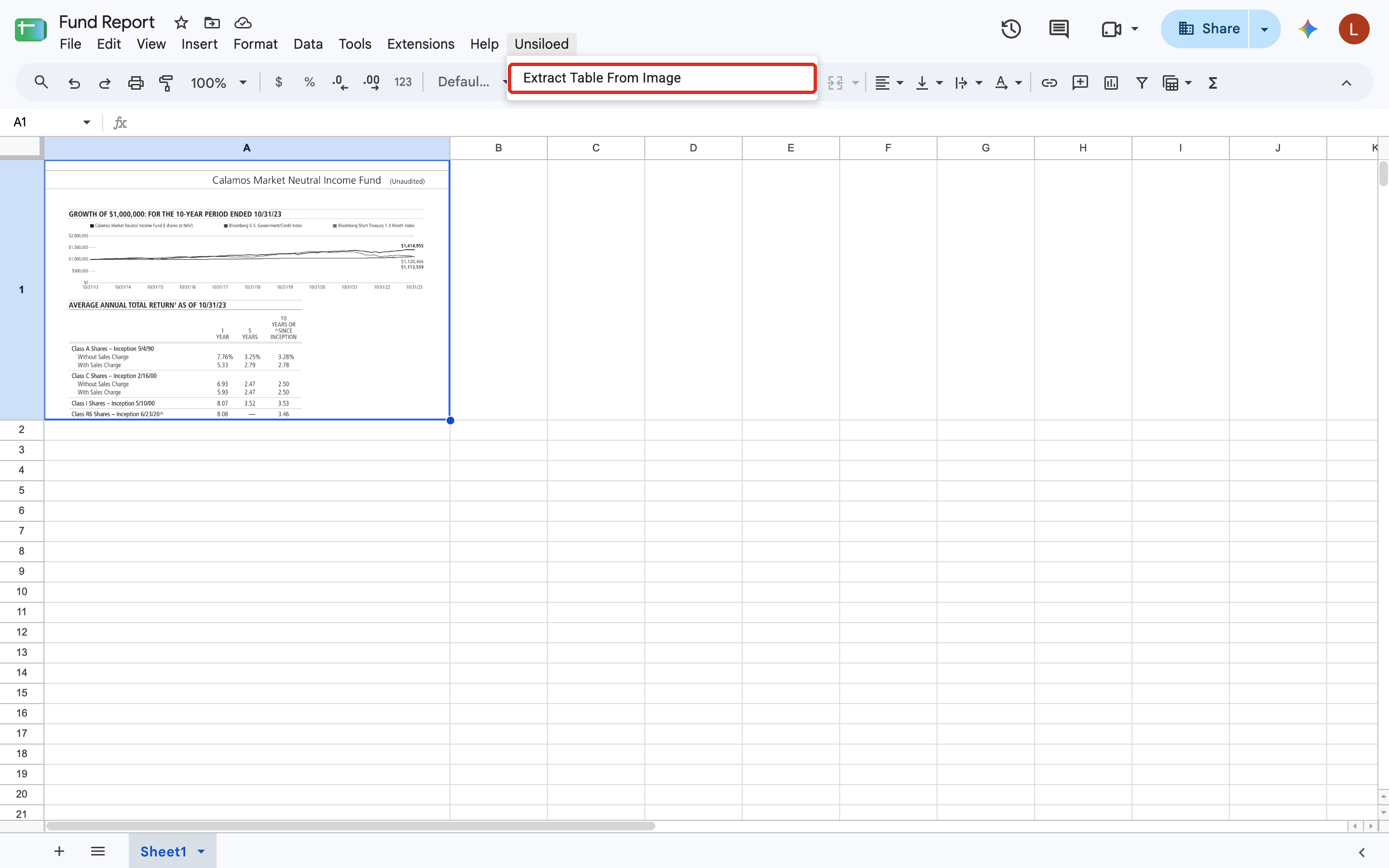This screenshot has width=1389, height=868.
Task: Click the cloud document status icon
Action: pyautogui.click(x=243, y=22)
